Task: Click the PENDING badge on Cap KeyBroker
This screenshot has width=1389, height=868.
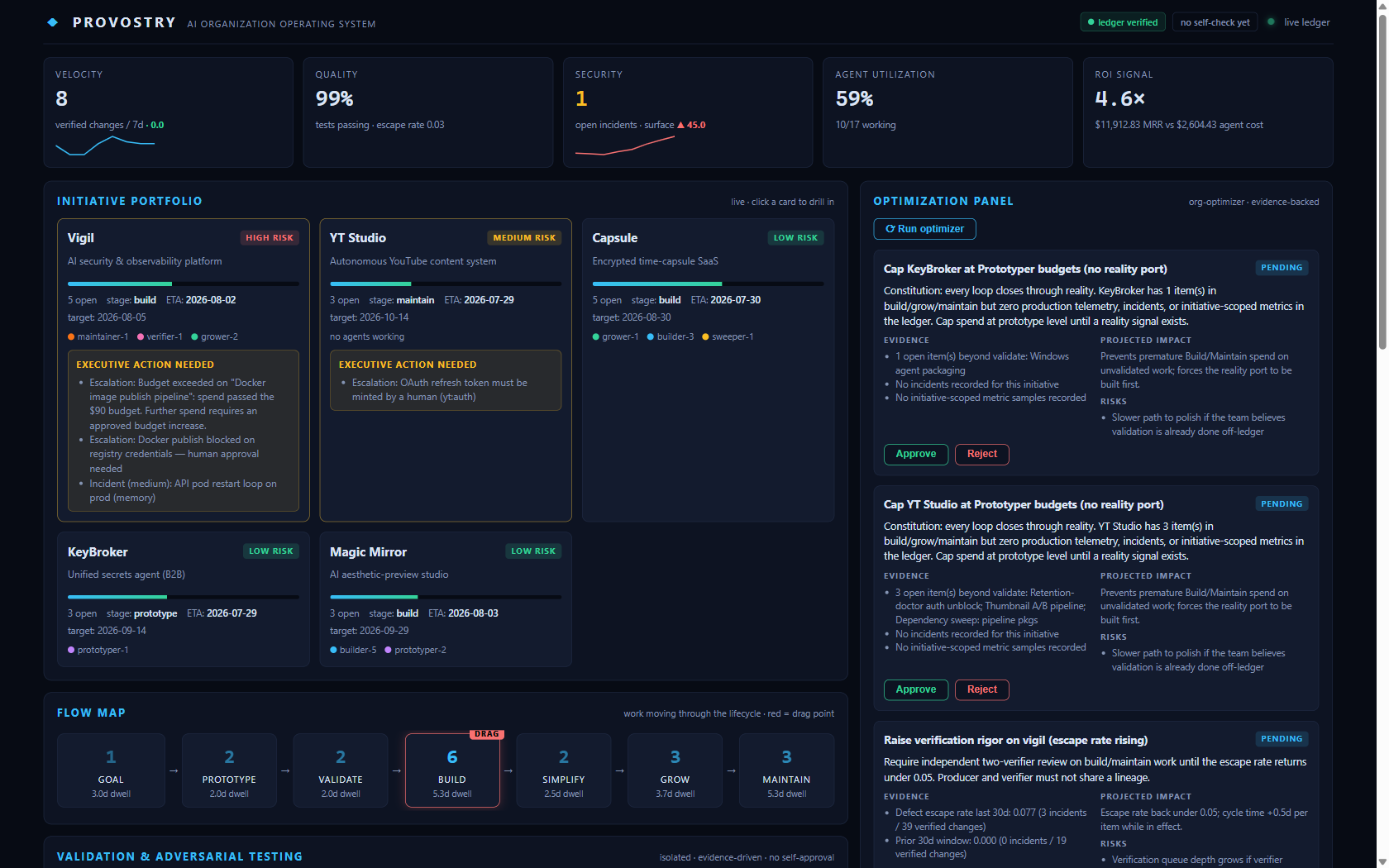Action: (1282, 268)
